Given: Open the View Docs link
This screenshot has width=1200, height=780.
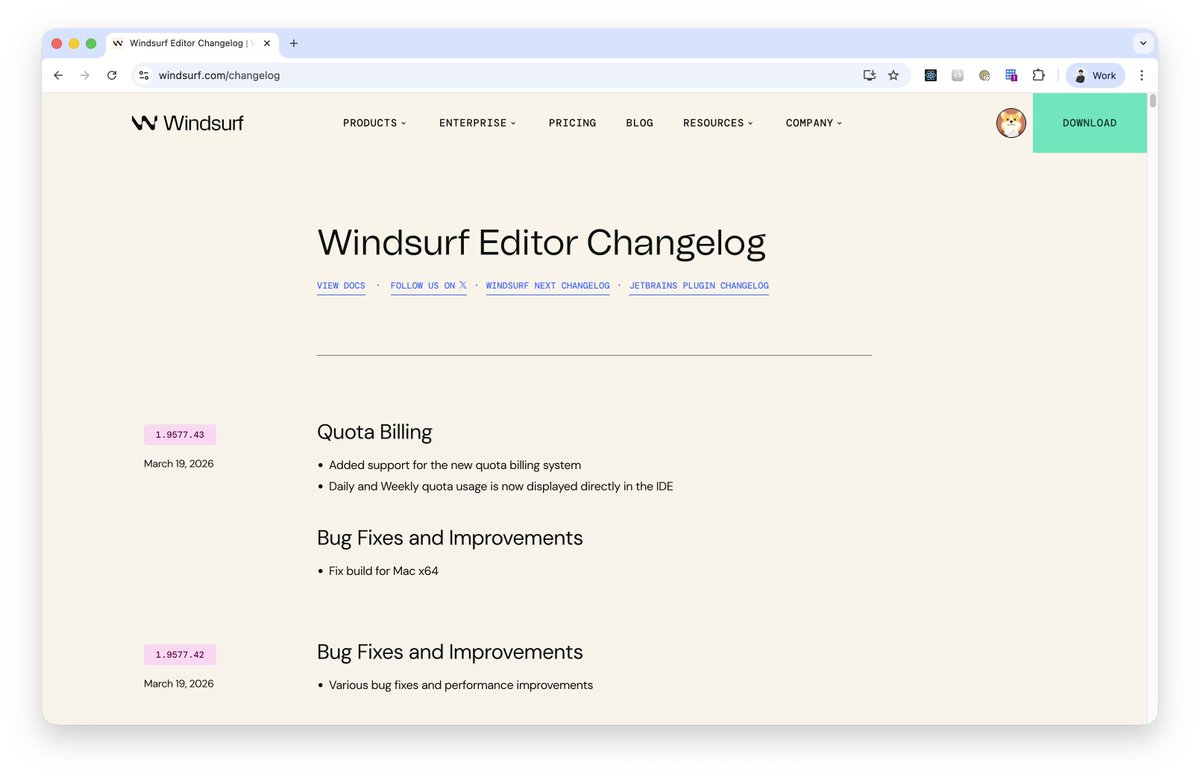Looking at the screenshot, I should (341, 286).
